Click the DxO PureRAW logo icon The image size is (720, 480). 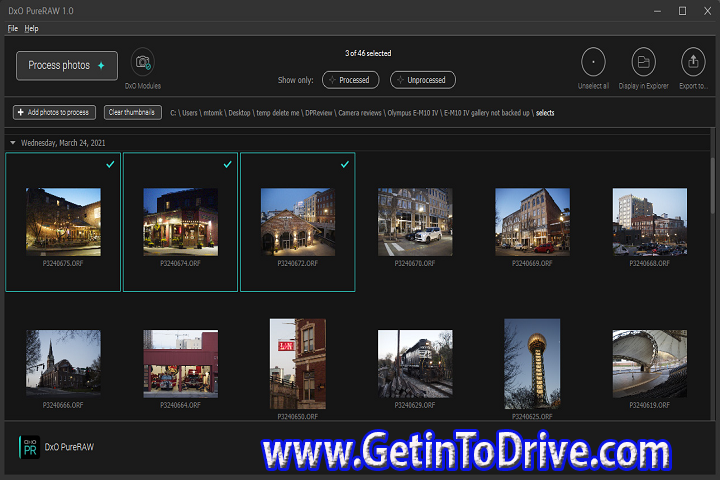coord(29,447)
